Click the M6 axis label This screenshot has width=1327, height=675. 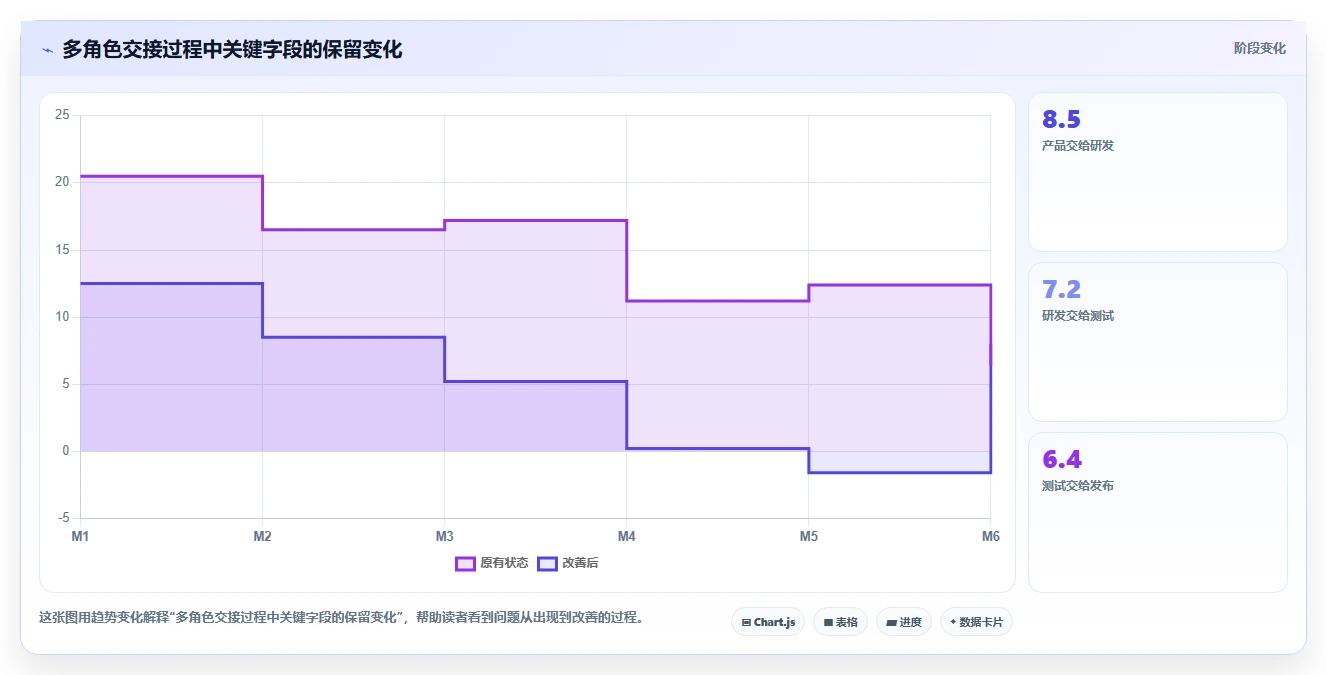click(x=990, y=537)
